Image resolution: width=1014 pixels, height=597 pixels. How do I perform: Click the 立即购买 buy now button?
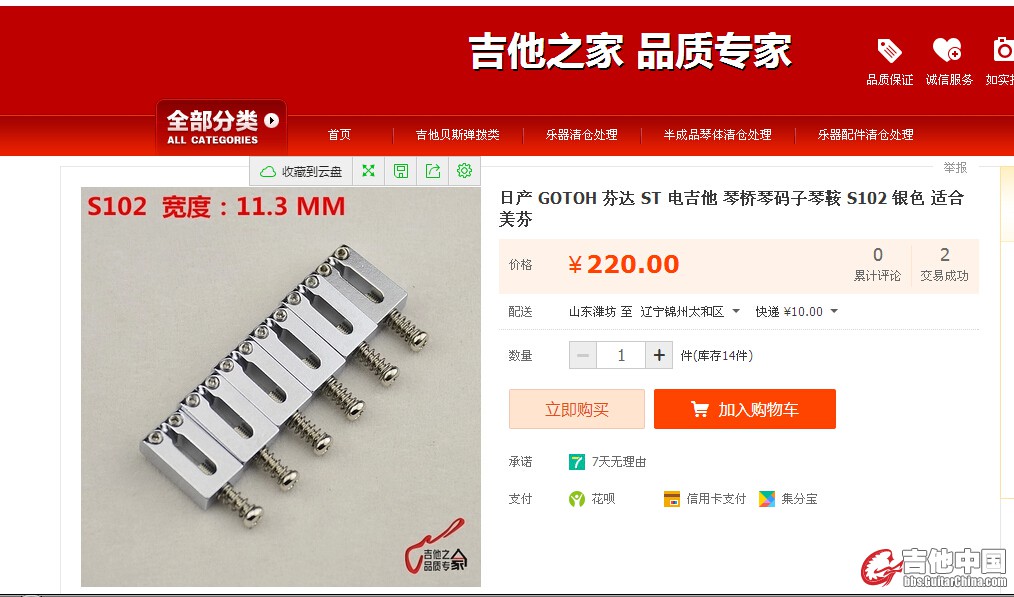[577, 409]
